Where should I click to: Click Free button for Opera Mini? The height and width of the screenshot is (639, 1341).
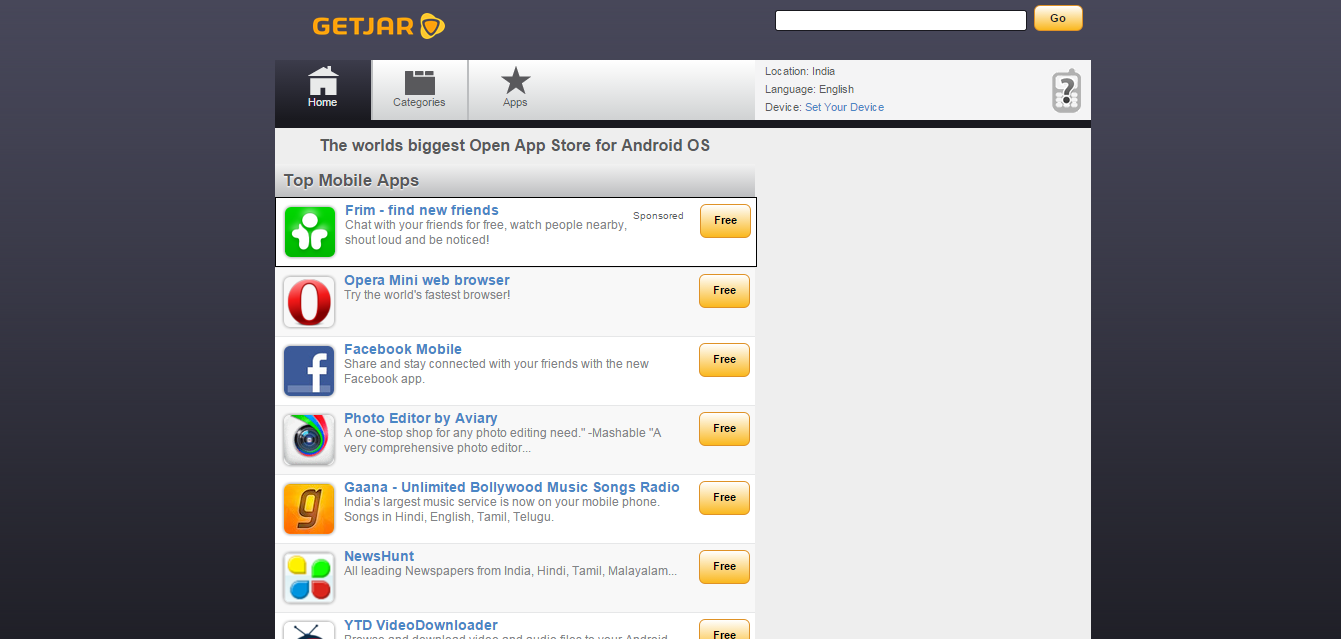point(724,291)
